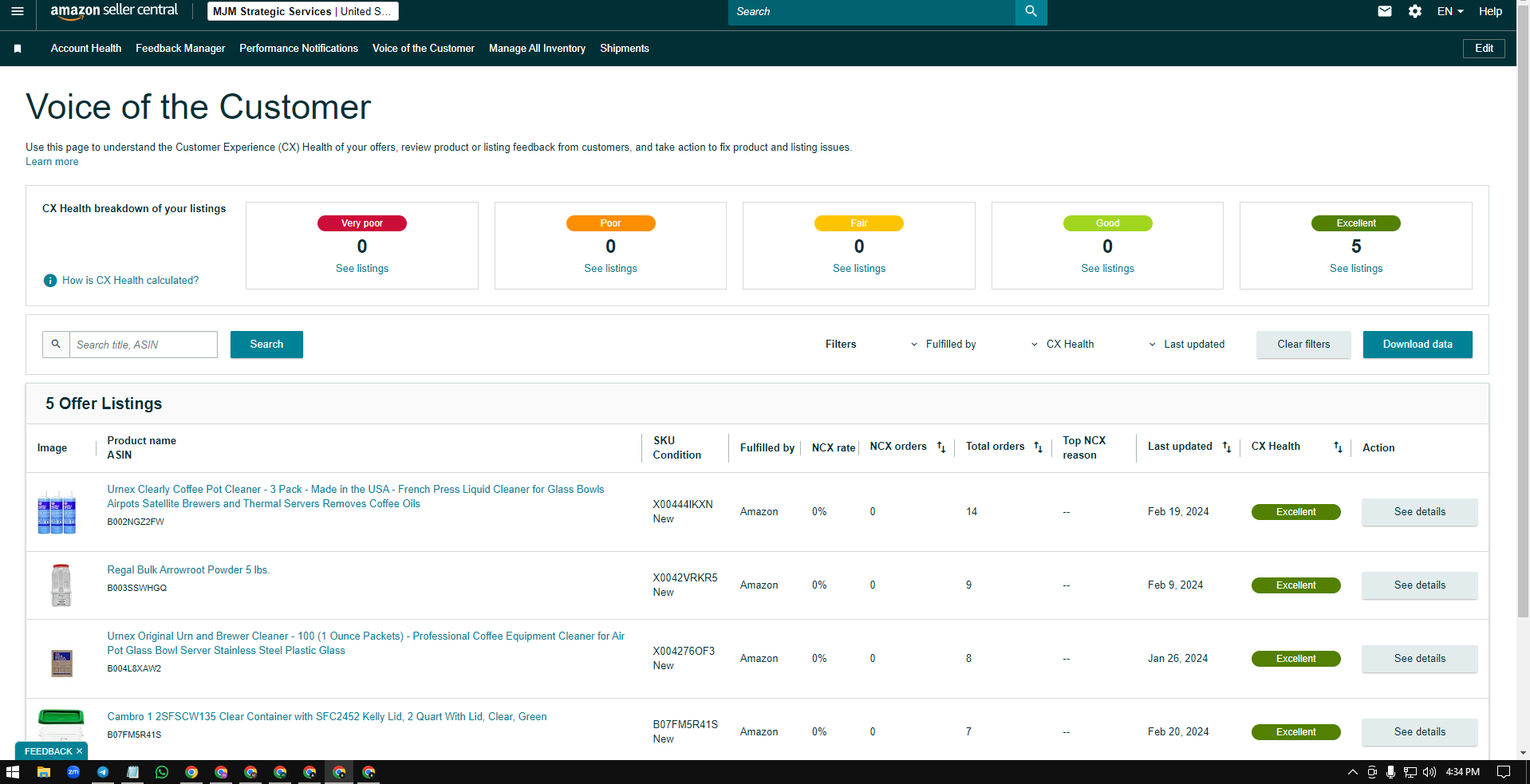Sort by Last updated arrows

point(1227,447)
